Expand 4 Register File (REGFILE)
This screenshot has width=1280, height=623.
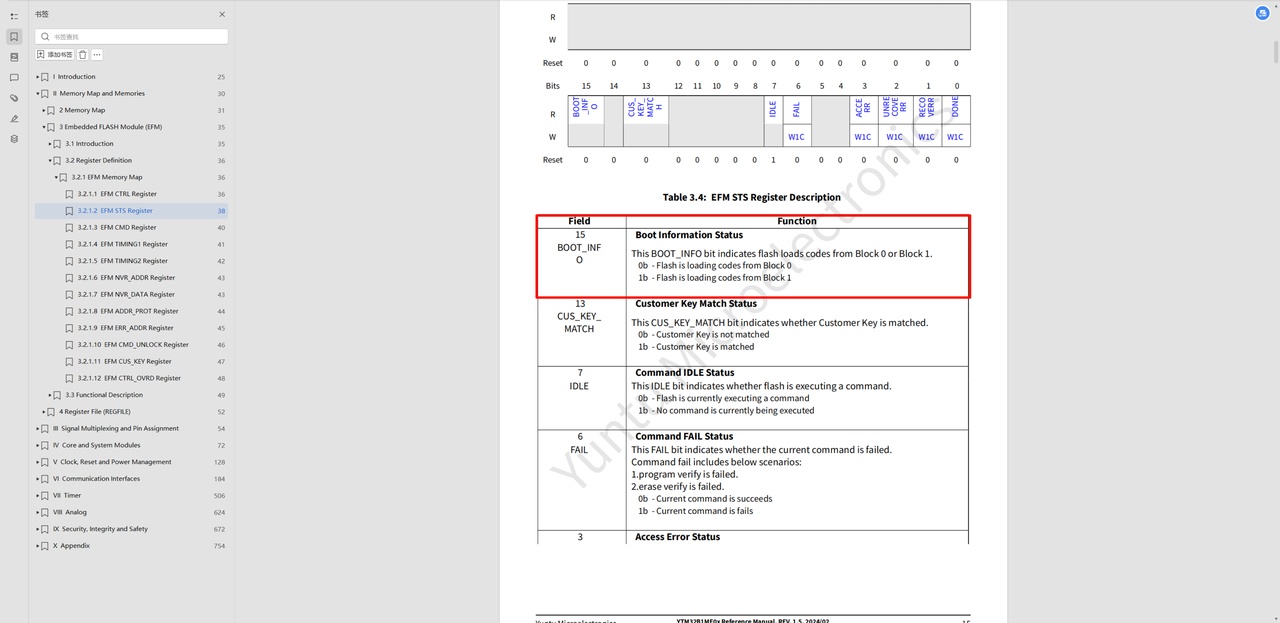coord(44,412)
